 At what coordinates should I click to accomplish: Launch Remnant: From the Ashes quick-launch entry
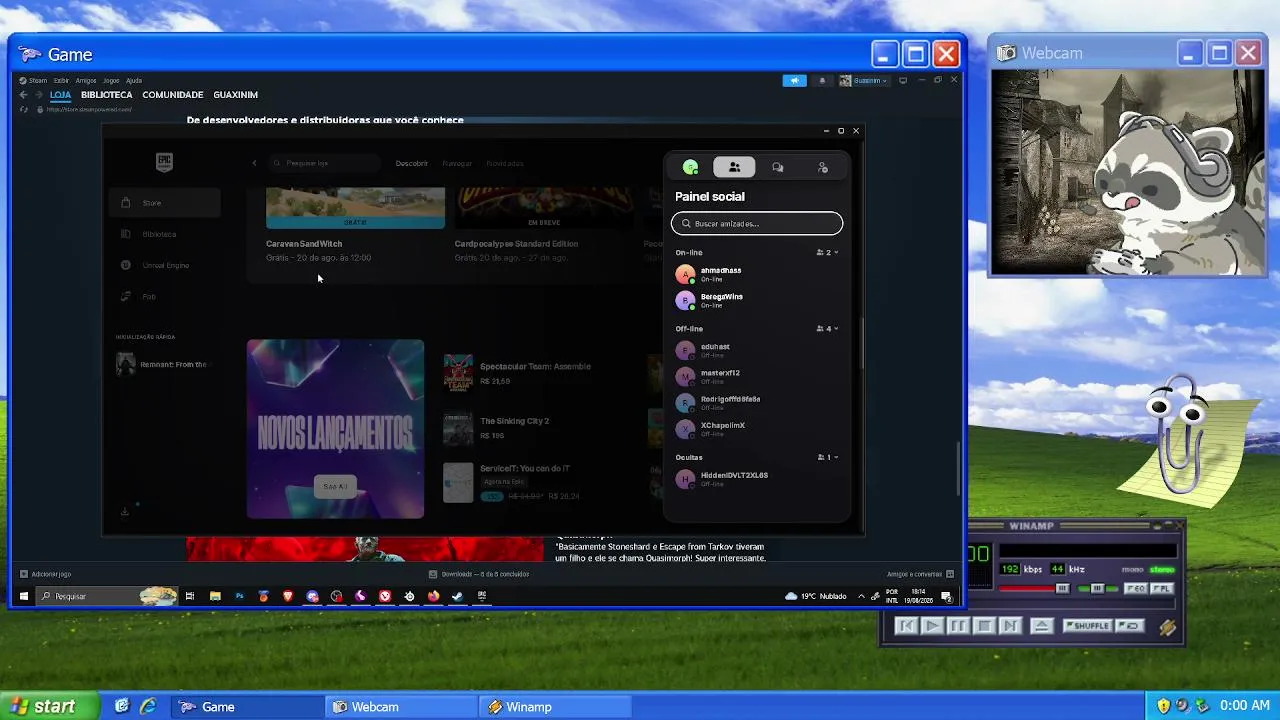coord(164,364)
